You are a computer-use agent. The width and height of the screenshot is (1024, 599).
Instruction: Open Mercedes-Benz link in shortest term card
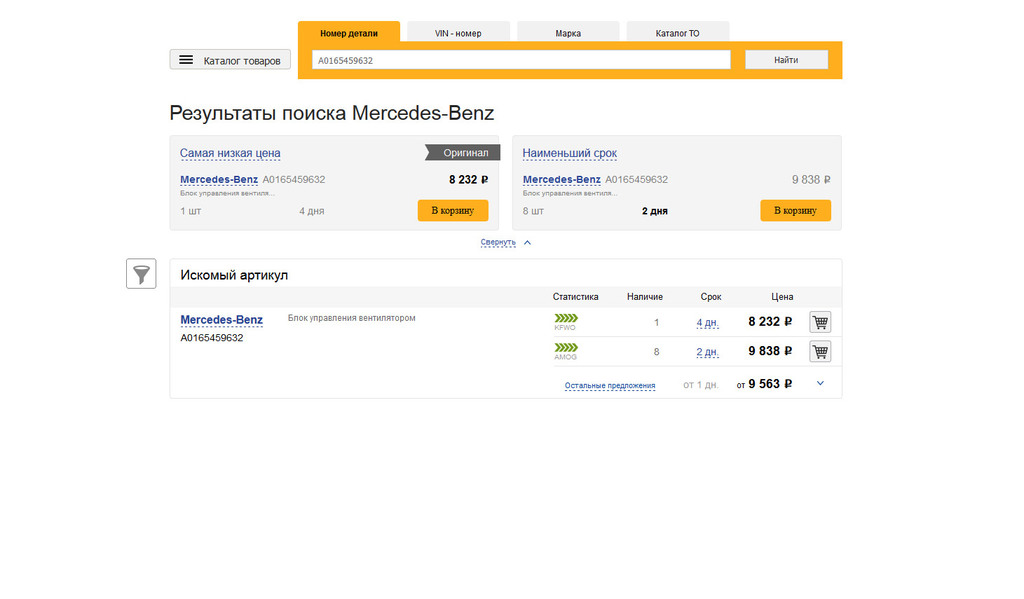pos(562,180)
